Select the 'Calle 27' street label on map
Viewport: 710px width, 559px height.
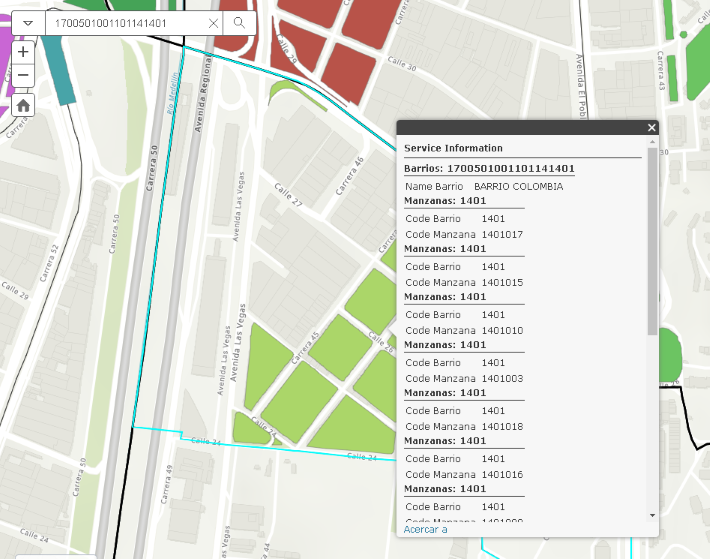coord(288,195)
